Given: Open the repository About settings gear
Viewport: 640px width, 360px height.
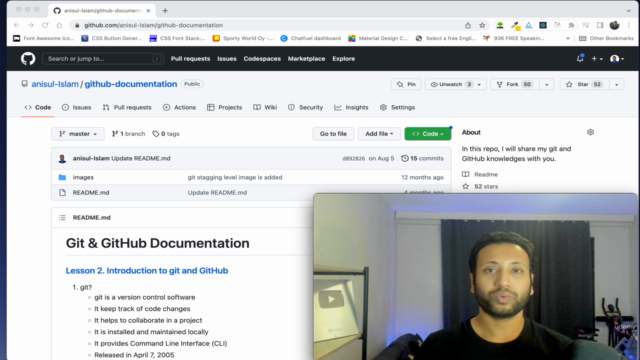Looking at the screenshot, I should [x=590, y=132].
